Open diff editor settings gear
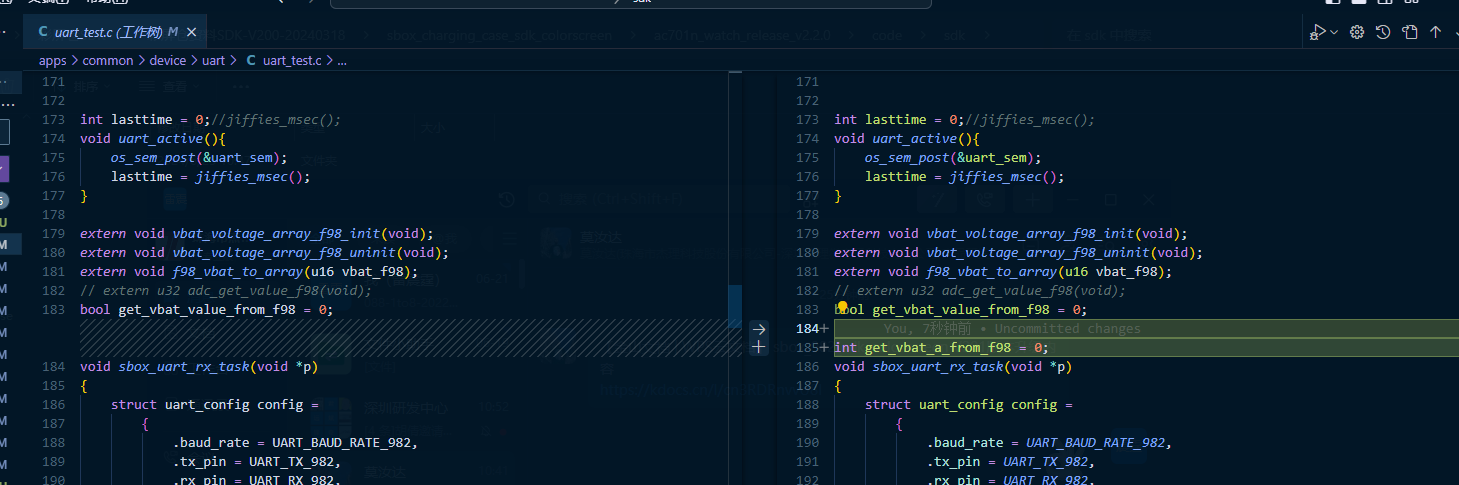This screenshot has height=485, width=1459. pyautogui.click(x=1357, y=32)
